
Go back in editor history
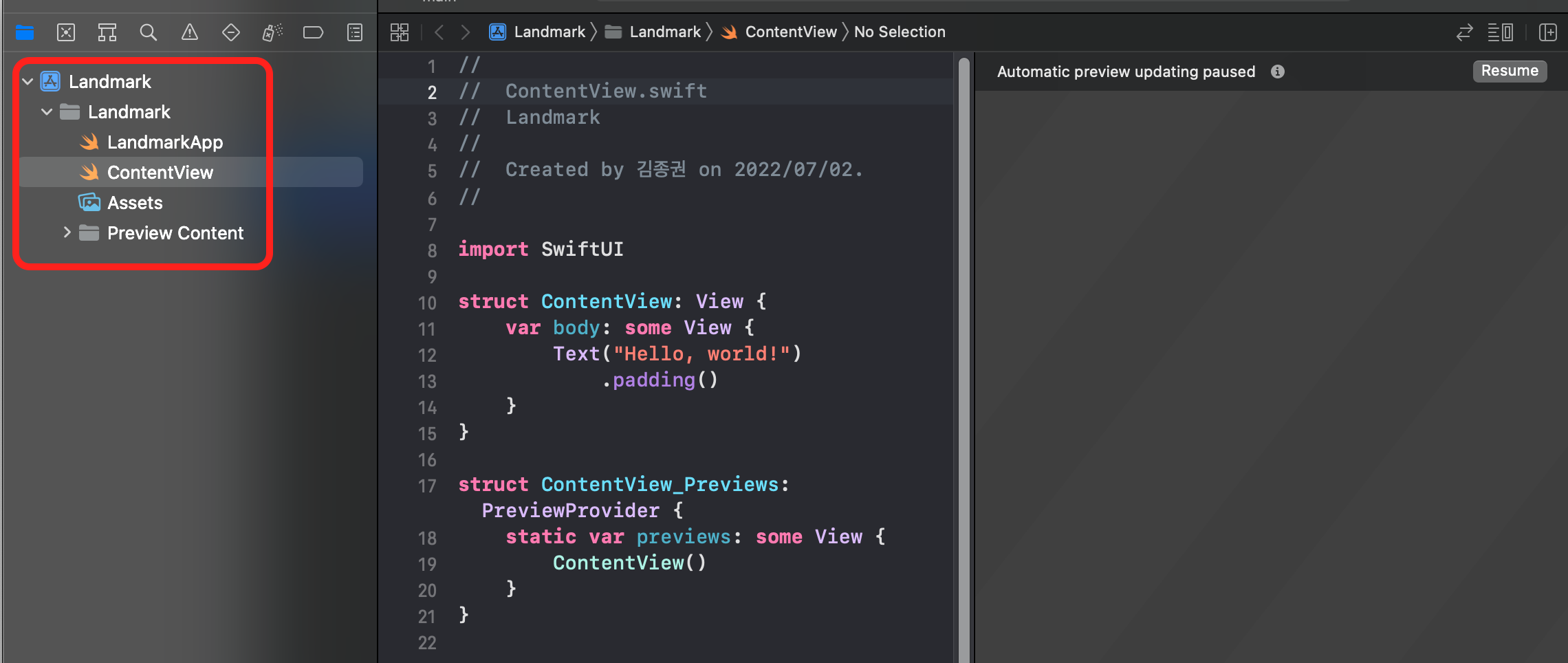click(x=439, y=32)
